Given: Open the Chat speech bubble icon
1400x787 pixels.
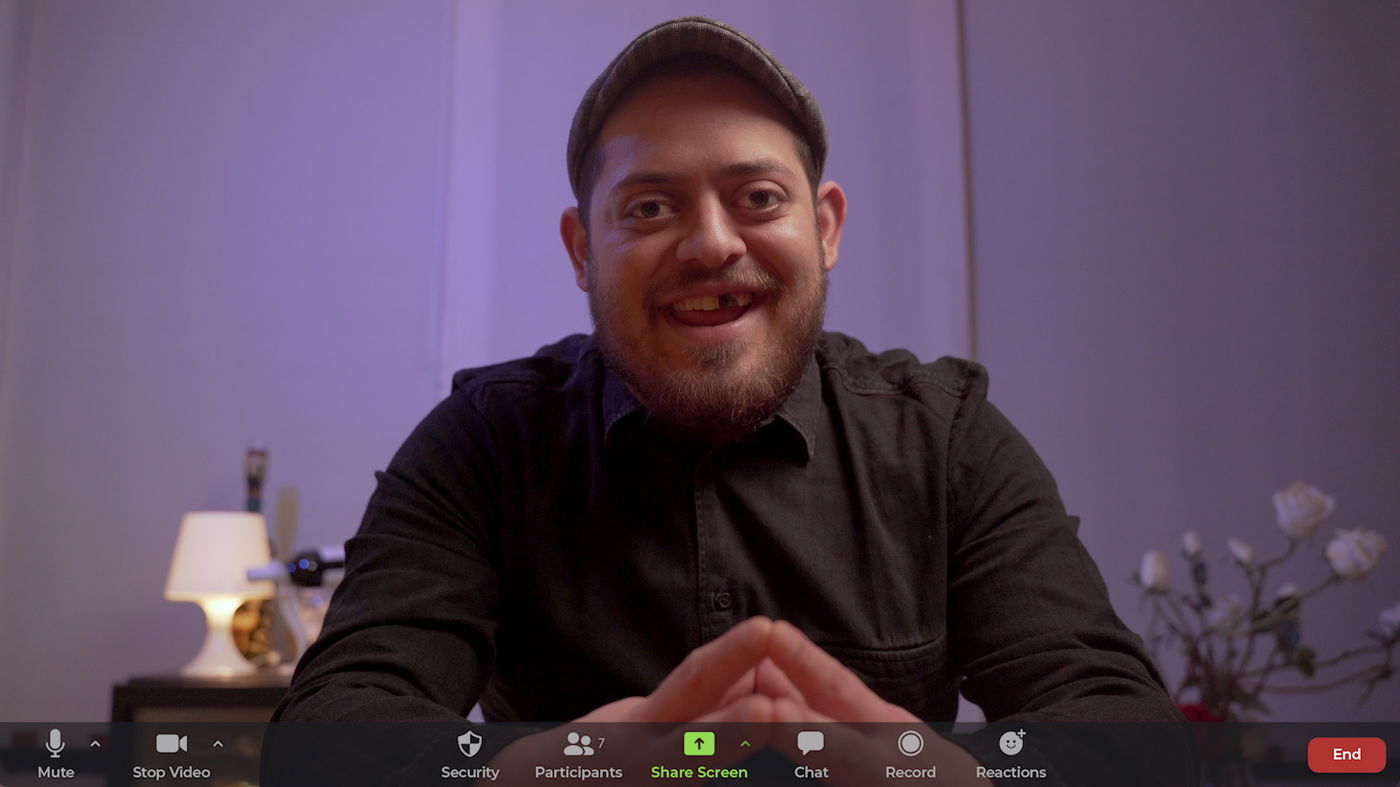Looking at the screenshot, I should [x=810, y=743].
